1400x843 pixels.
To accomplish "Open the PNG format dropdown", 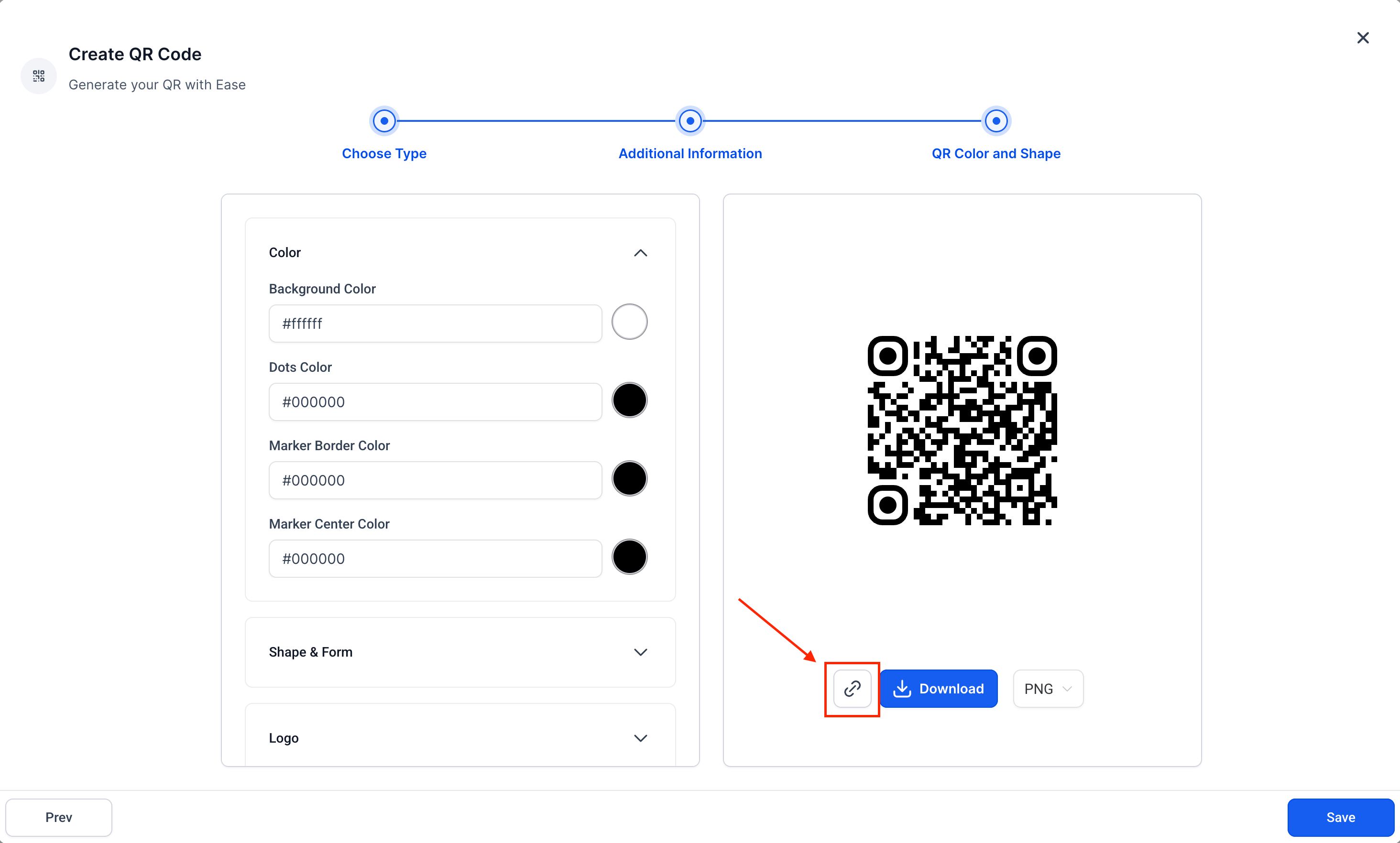I will [x=1048, y=689].
